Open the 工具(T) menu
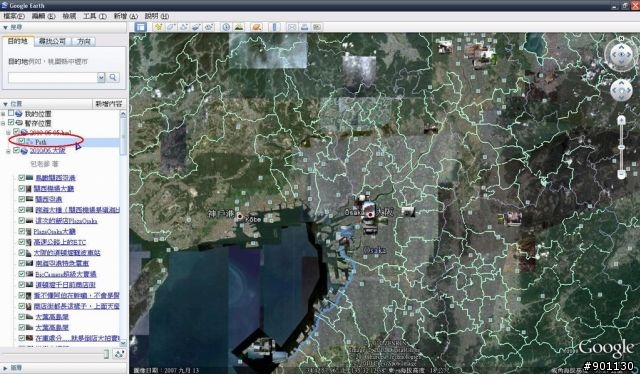640x374 pixels. (95, 16)
